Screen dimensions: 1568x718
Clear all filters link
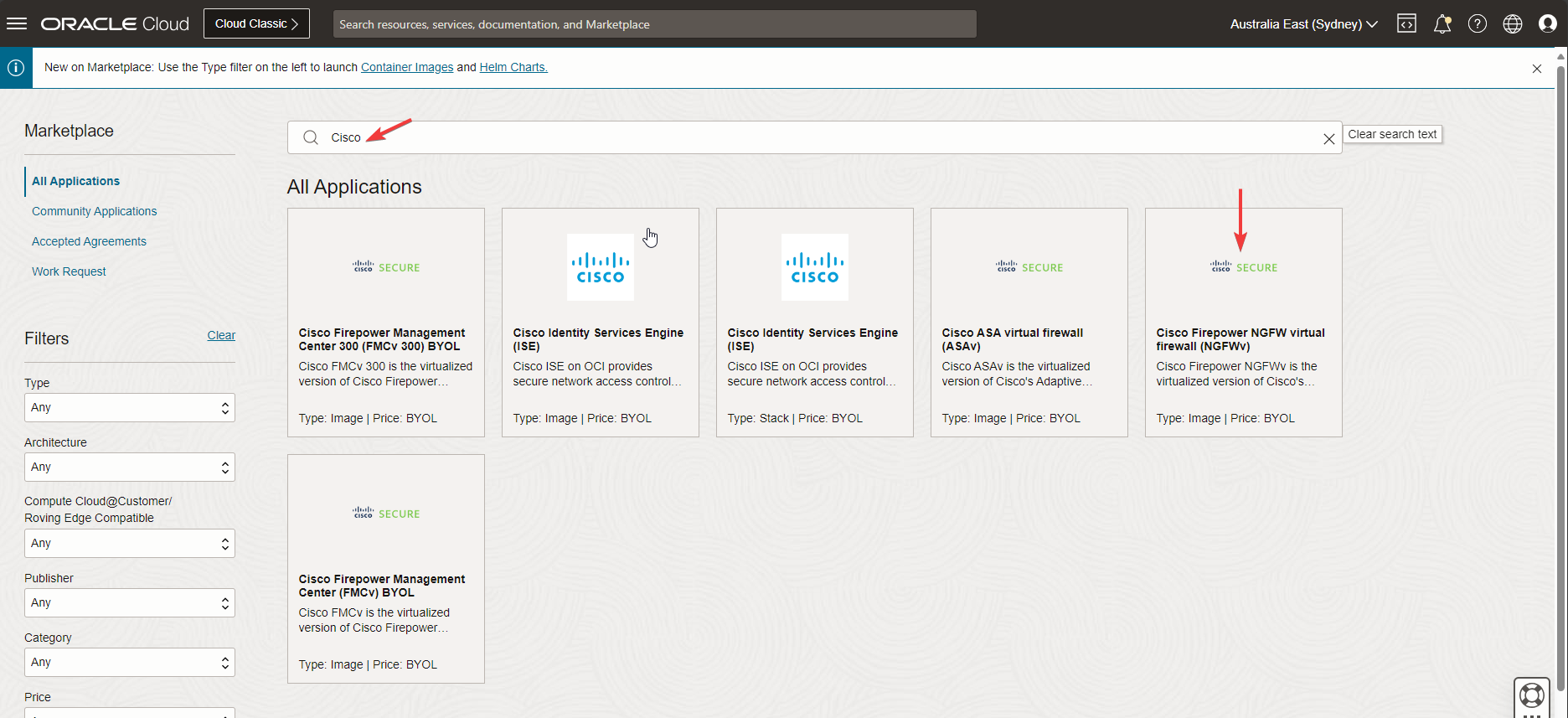[x=221, y=335]
